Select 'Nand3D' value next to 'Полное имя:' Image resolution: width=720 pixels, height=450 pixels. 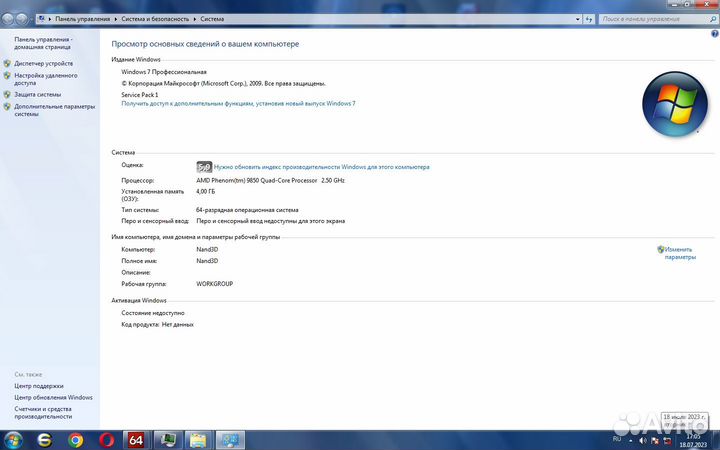tap(207, 261)
